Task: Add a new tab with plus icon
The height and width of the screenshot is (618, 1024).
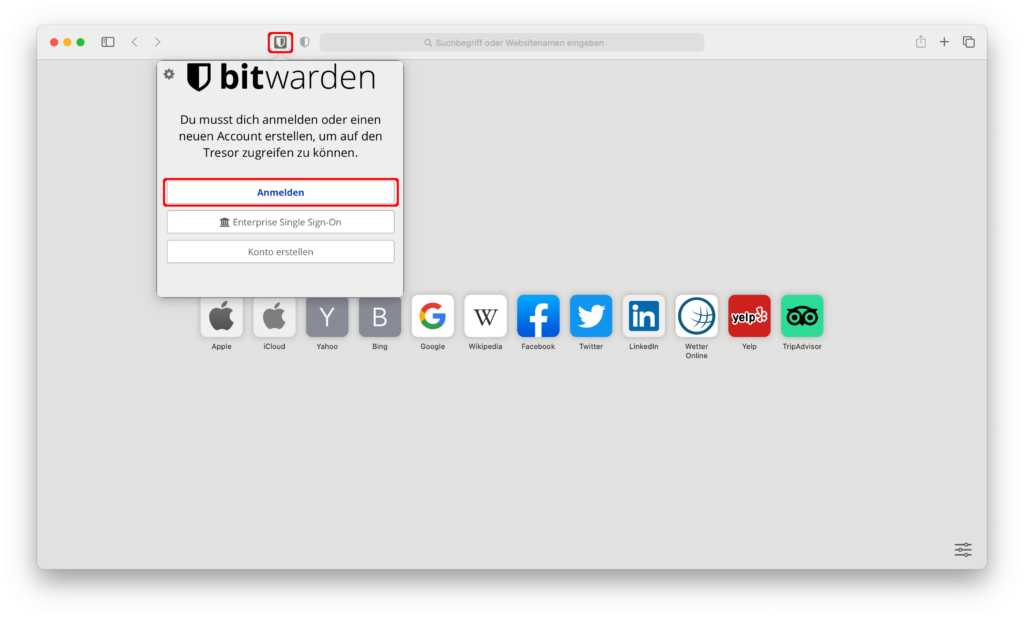Action: click(944, 42)
